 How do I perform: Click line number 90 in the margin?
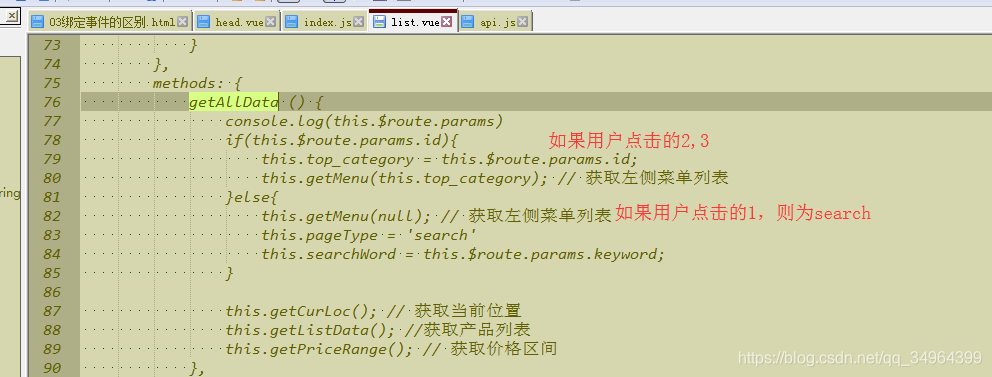coord(52,368)
